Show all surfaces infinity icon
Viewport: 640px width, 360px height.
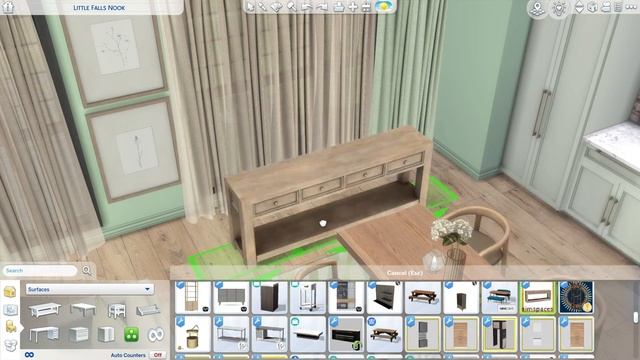(156, 335)
